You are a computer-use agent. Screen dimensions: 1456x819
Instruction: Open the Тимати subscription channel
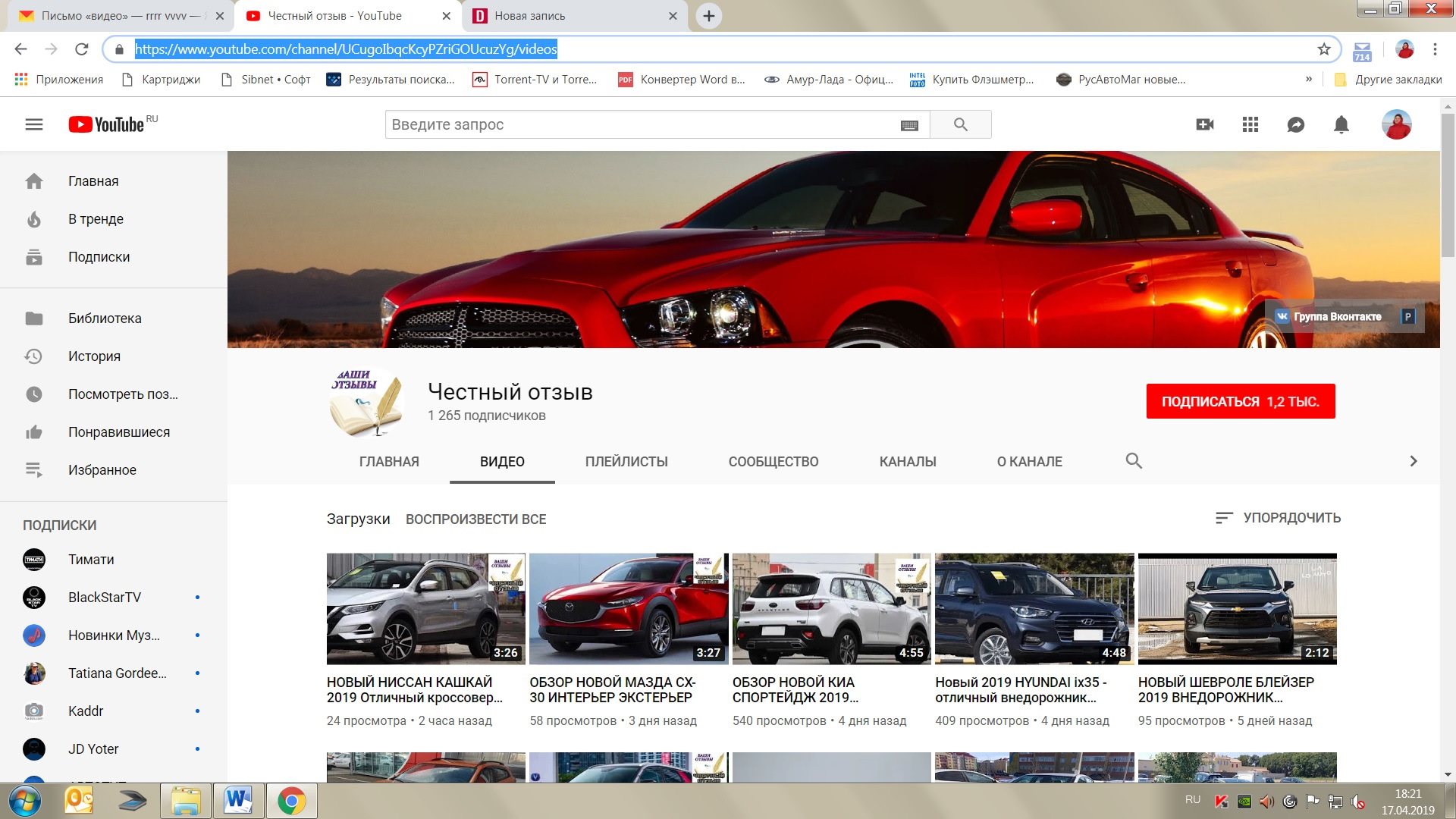114,560
